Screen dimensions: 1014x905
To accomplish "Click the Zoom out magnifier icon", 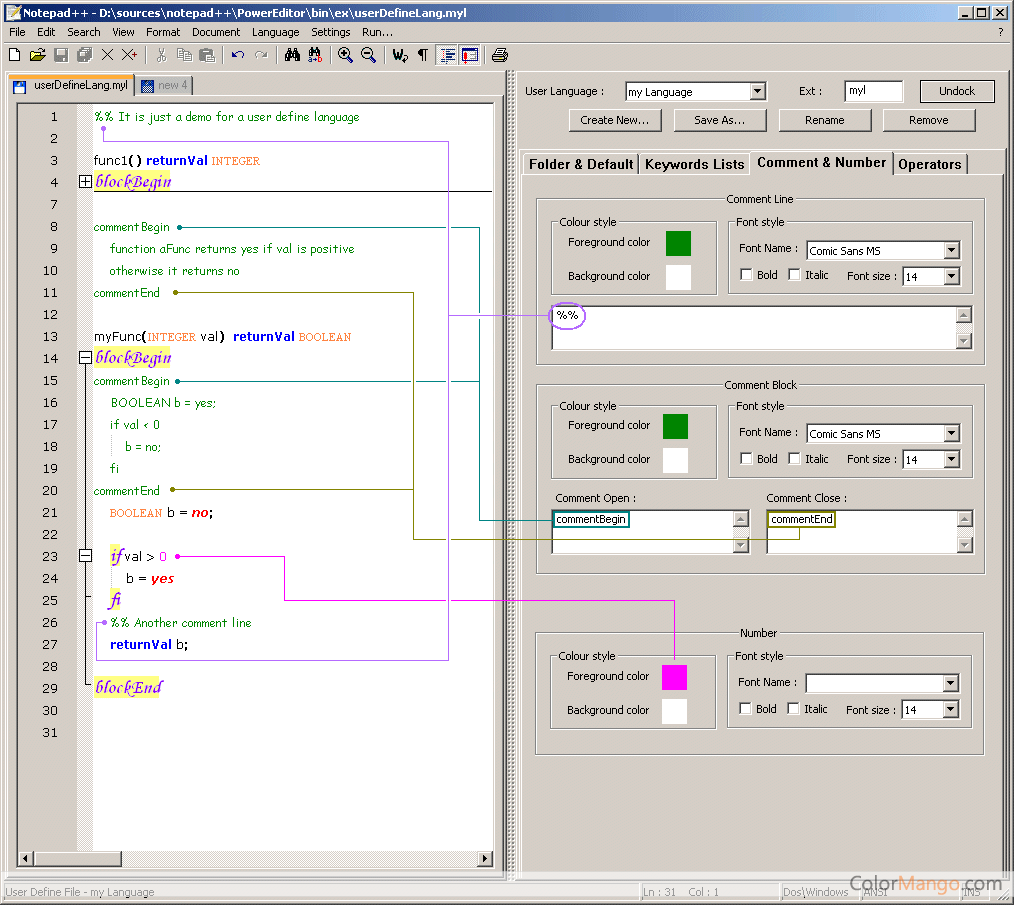I will 368,55.
